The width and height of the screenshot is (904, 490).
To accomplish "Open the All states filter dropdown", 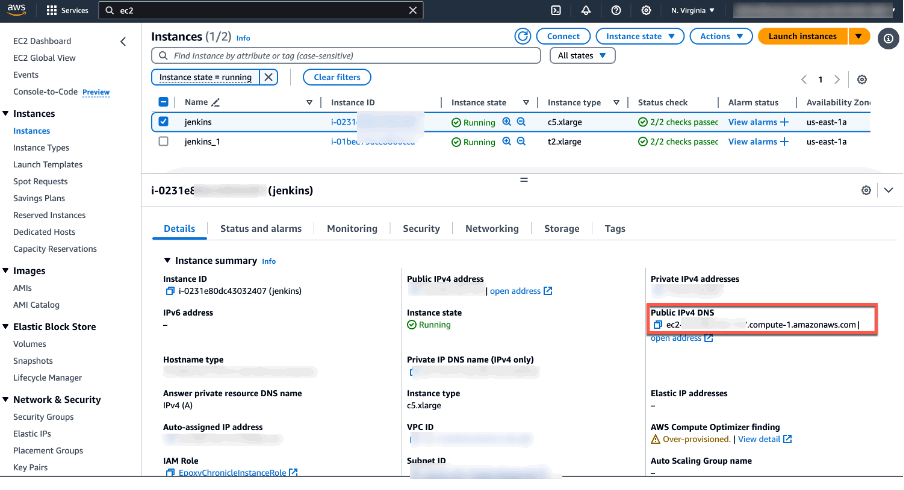I will [x=582, y=56].
